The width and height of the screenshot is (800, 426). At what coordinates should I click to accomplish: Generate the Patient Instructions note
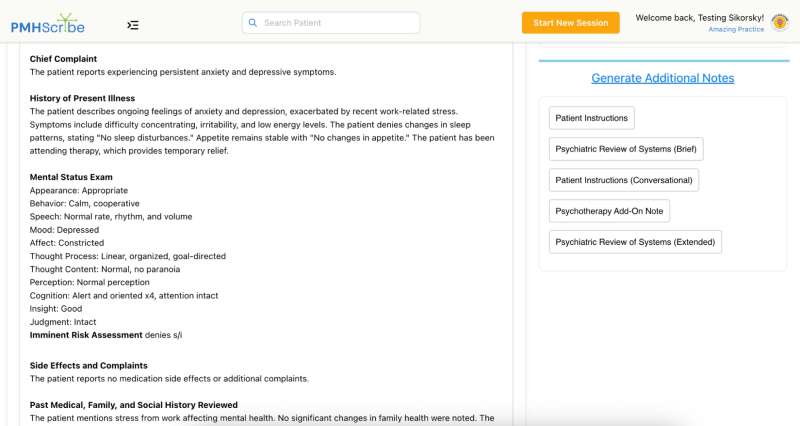coord(592,118)
